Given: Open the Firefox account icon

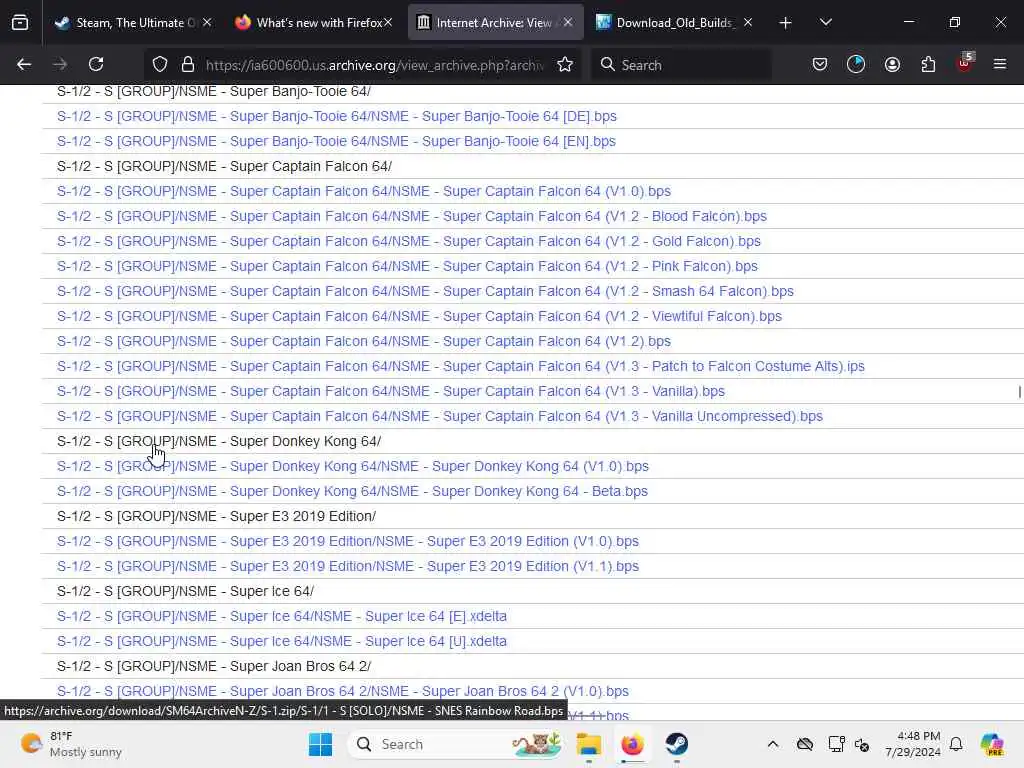Looking at the screenshot, I should (892, 65).
